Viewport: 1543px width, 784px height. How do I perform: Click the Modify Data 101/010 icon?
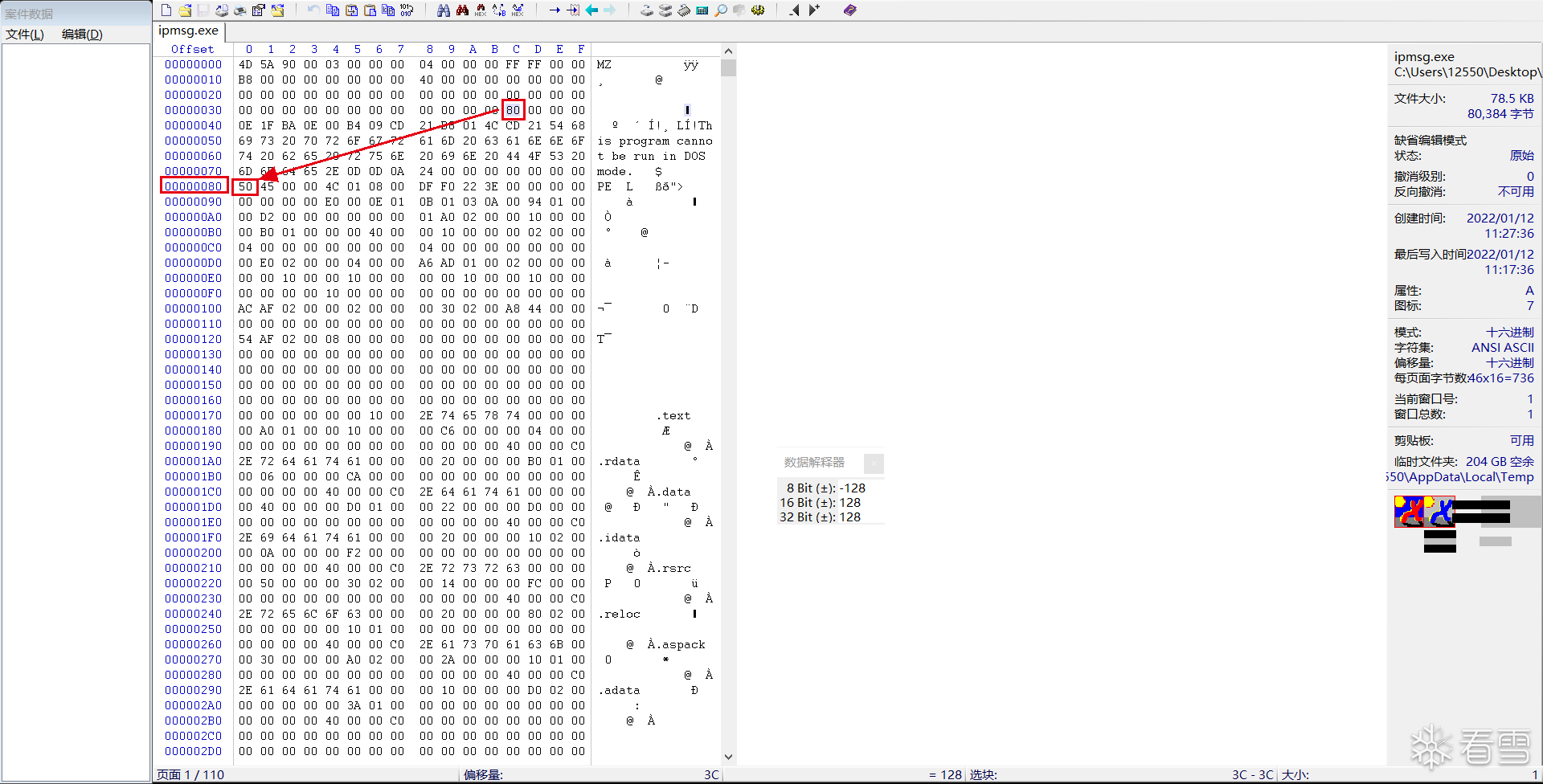click(407, 10)
